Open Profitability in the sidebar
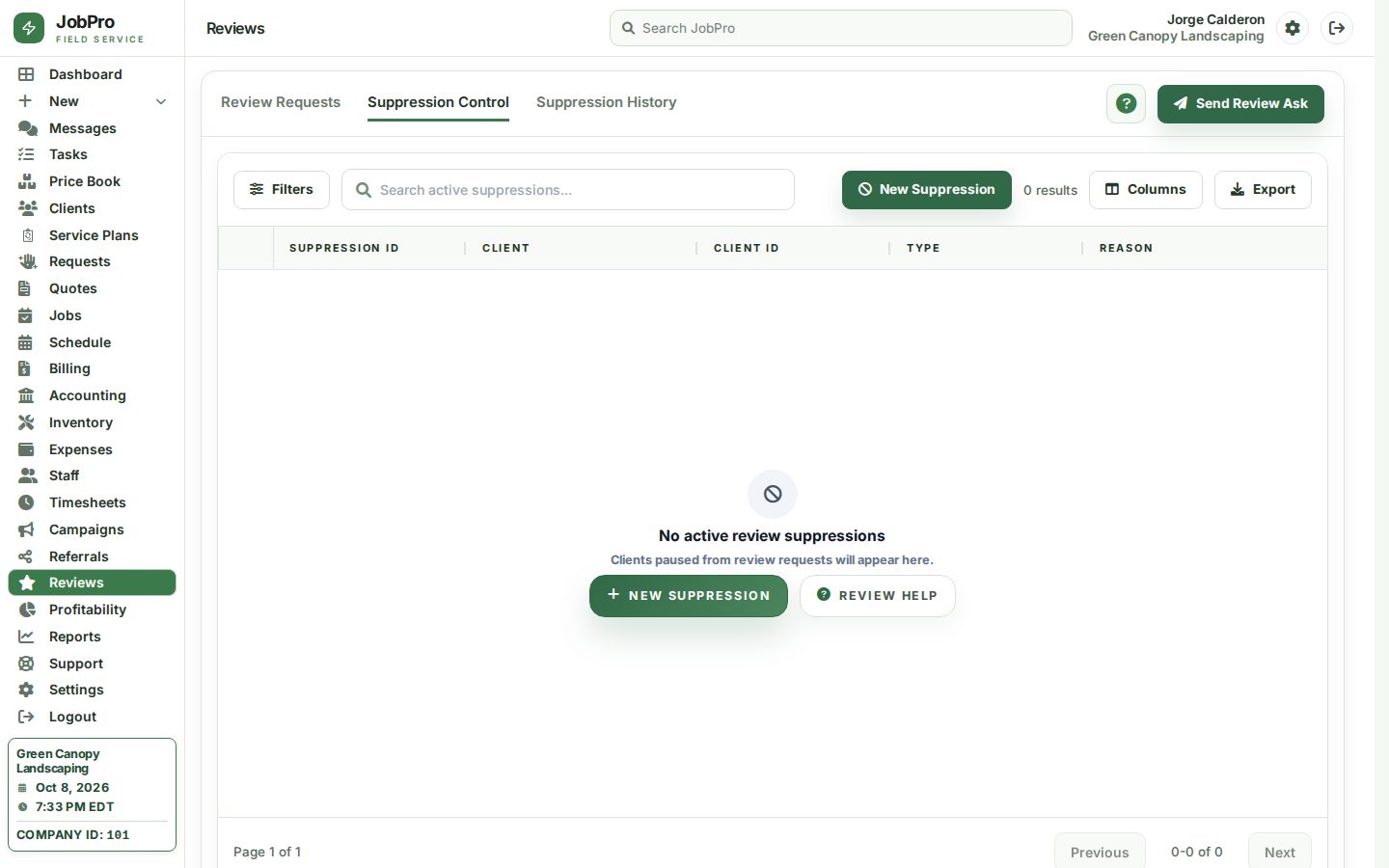Viewport: 1389px width, 868px height. pos(92,610)
